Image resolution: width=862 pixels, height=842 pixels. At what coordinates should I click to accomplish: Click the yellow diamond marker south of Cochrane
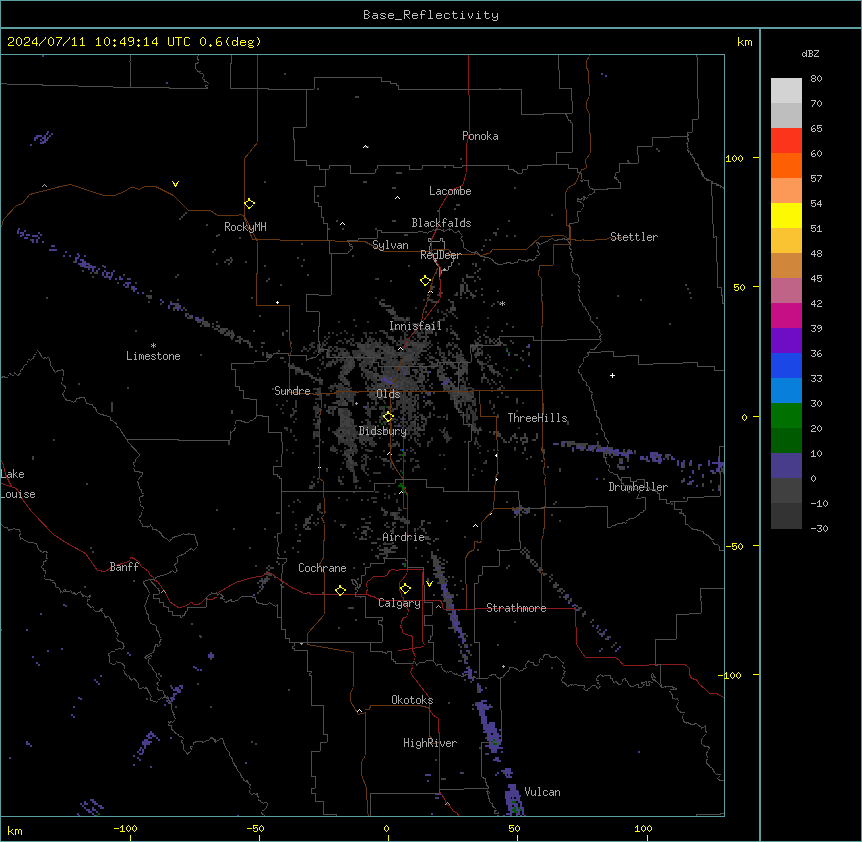[341, 590]
